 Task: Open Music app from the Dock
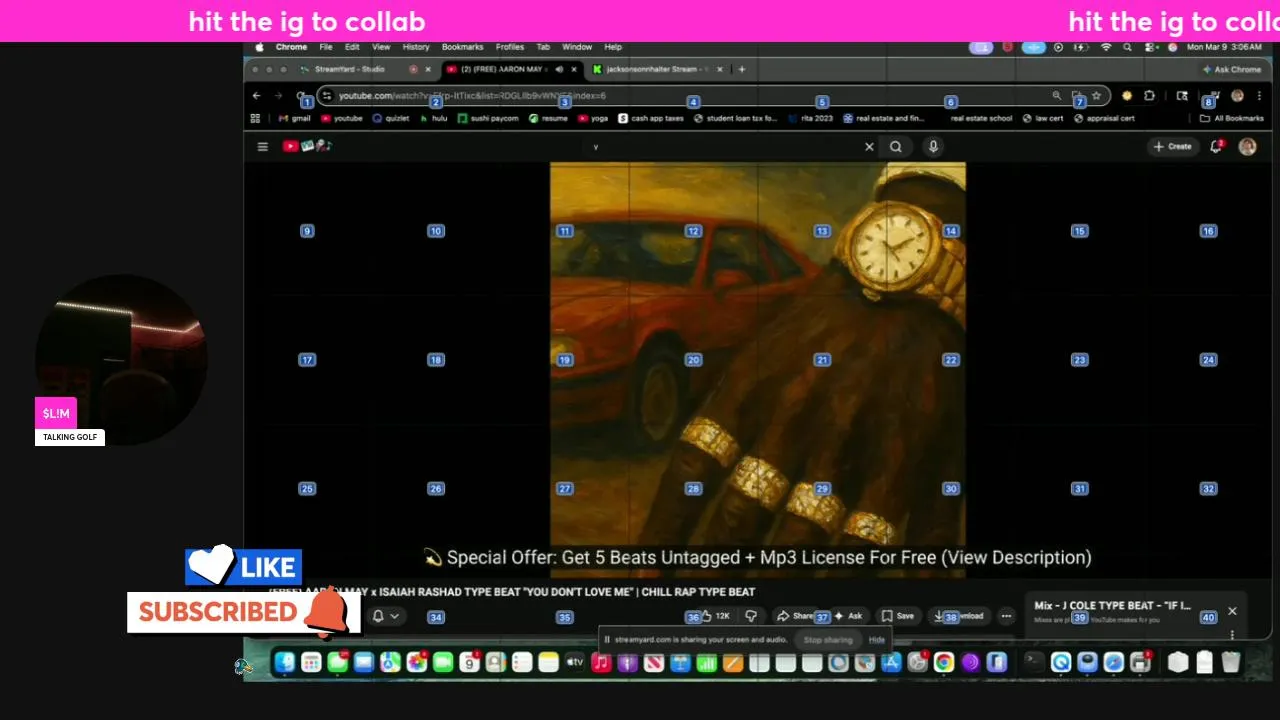[601, 662]
